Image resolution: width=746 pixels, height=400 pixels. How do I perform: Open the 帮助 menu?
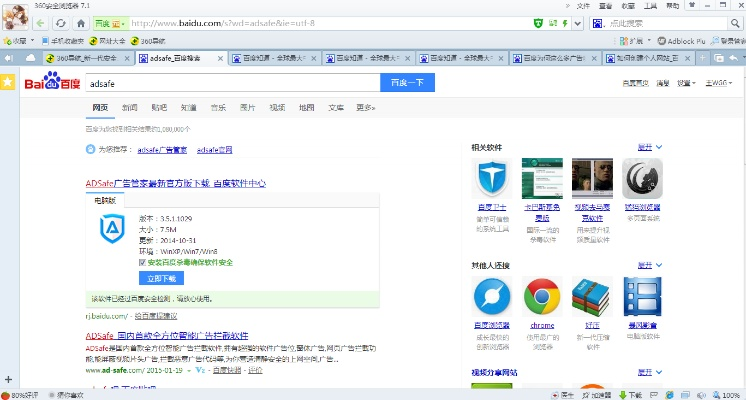point(672,6)
